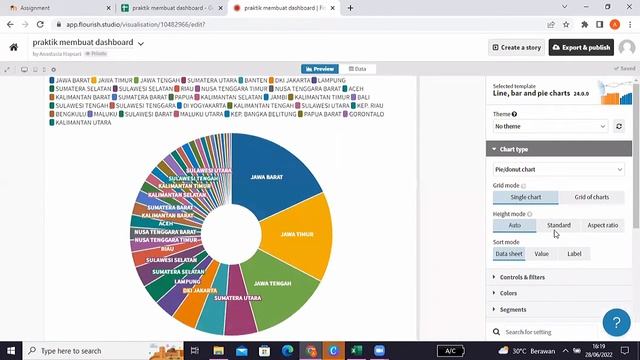Open Theme dropdown No theme

click(x=550, y=127)
